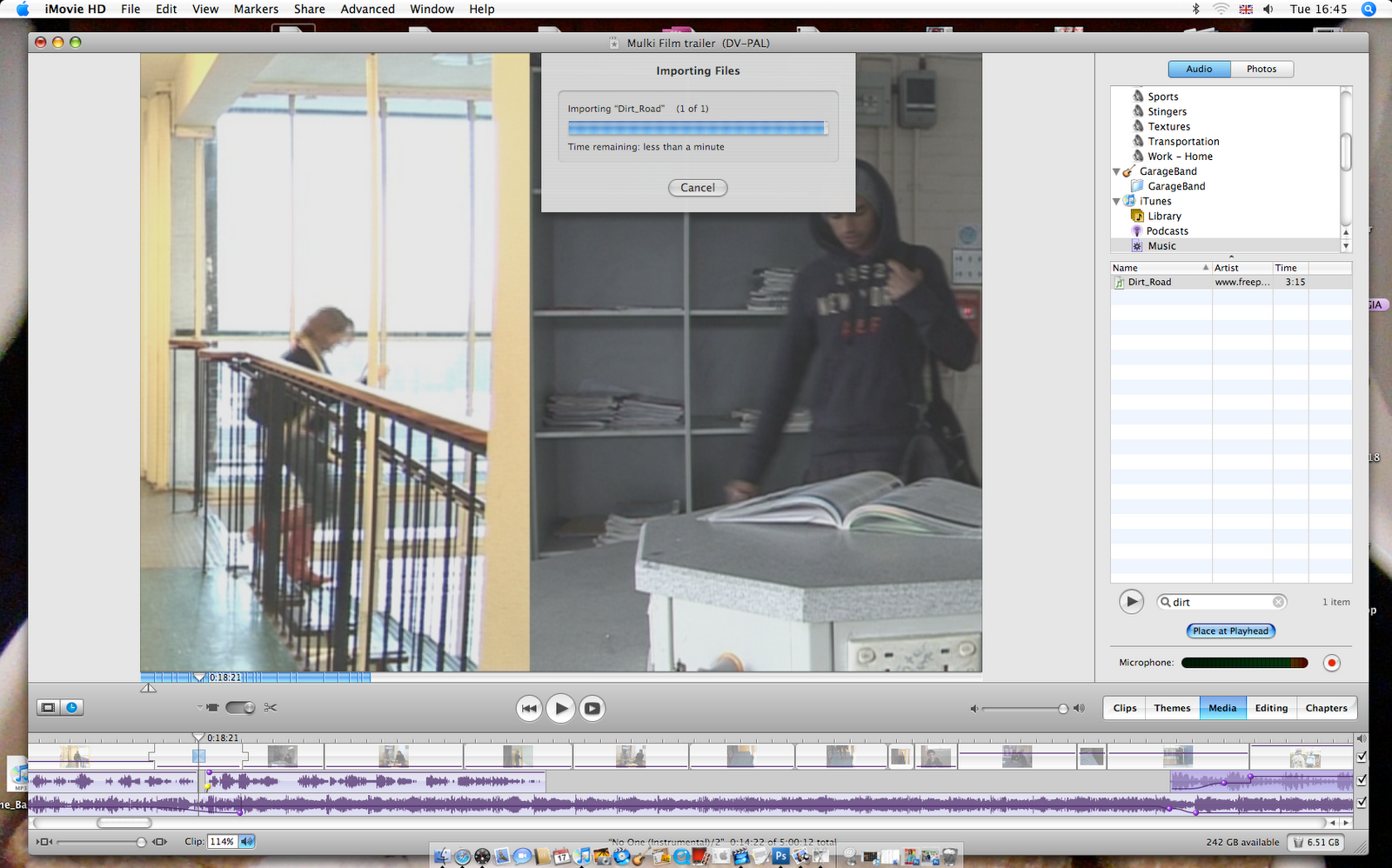Click the scrubber bar playhead at 0:18:21
Viewport: 1392px width, 868px height.
[199, 677]
